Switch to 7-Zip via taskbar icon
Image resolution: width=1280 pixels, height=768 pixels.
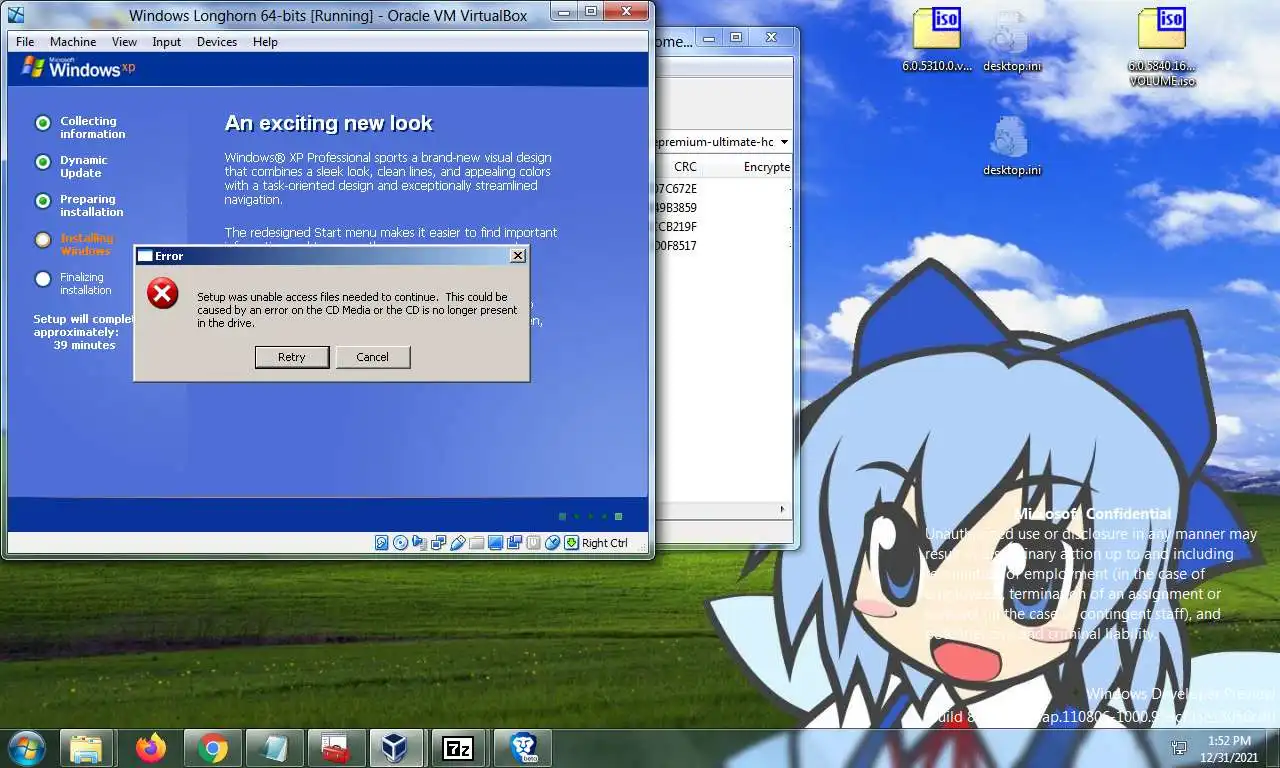tap(458, 748)
